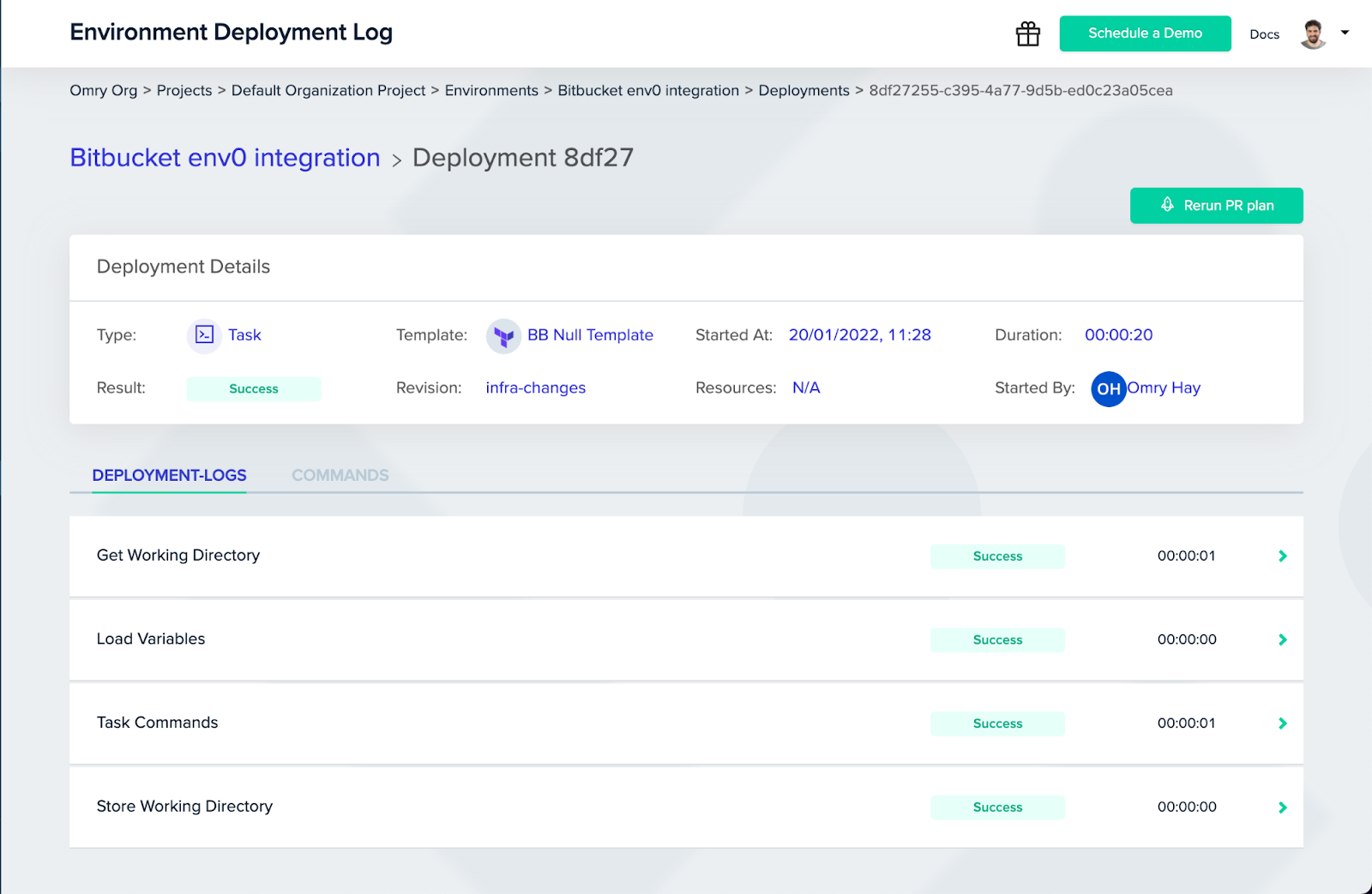
Task: Click Duration value 00:00:20
Action: (1119, 335)
